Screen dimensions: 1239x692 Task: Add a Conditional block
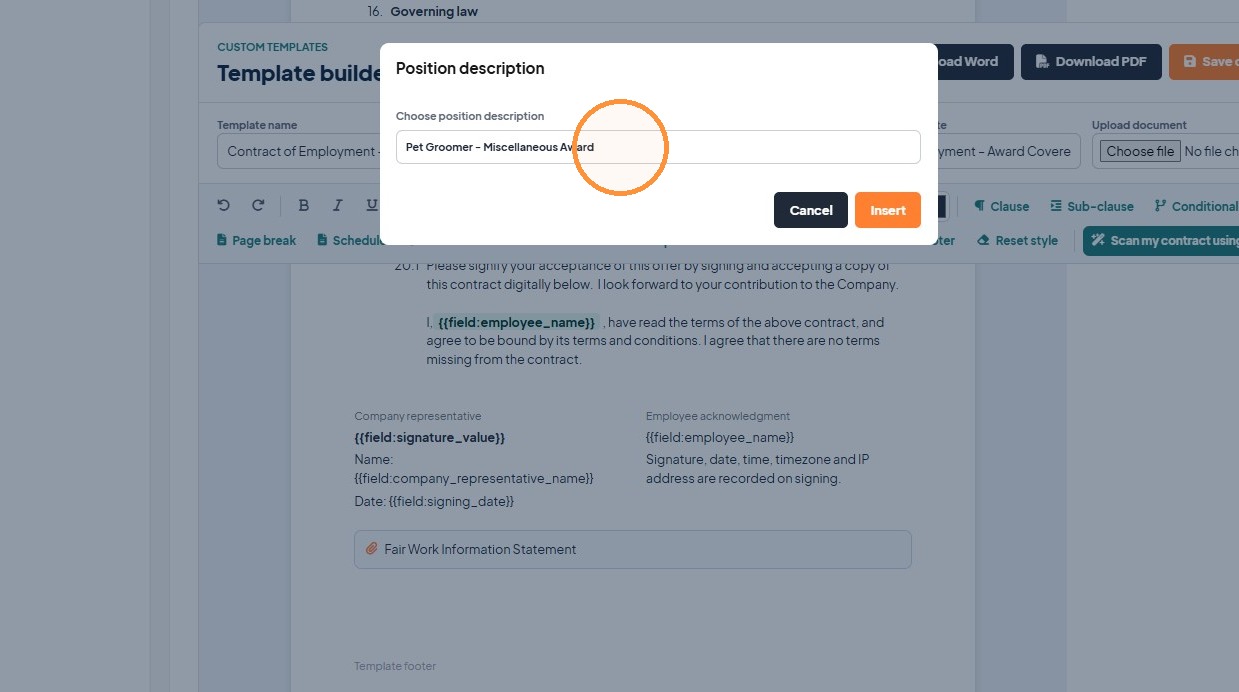(x=1196, y=206)
